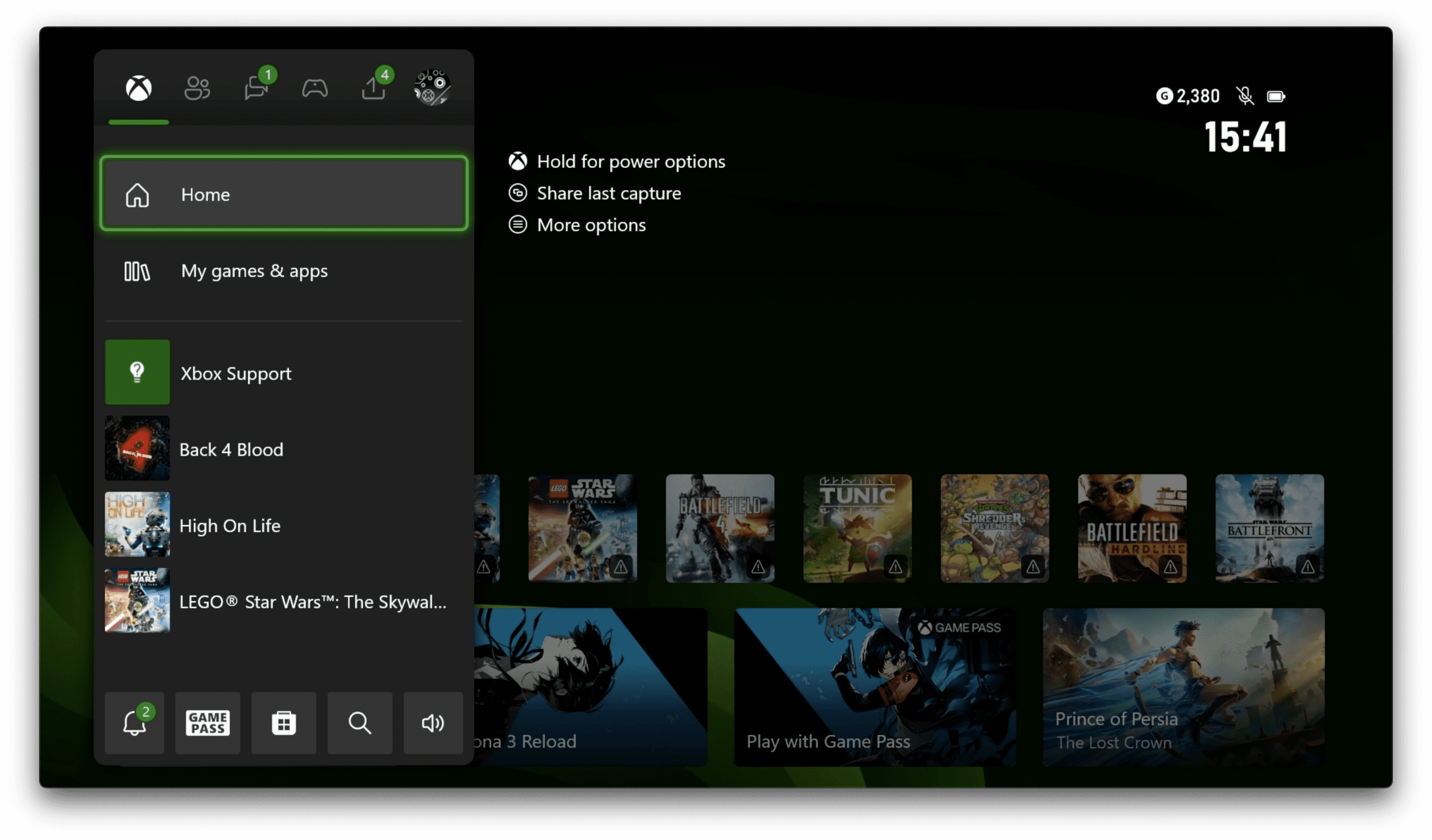This screenshot has width=1432, height=840.
Task: Open the Tunic game tile
Action: (857, 528)
